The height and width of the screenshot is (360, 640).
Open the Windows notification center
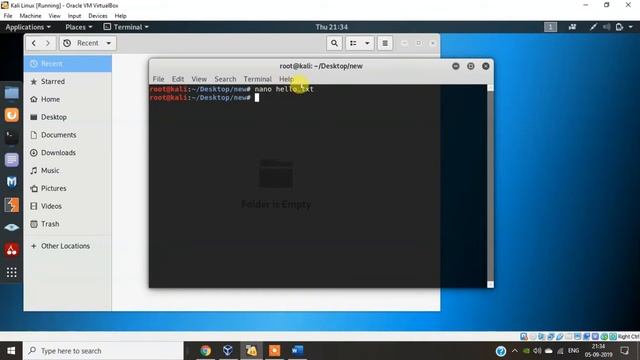click(624, 351)
